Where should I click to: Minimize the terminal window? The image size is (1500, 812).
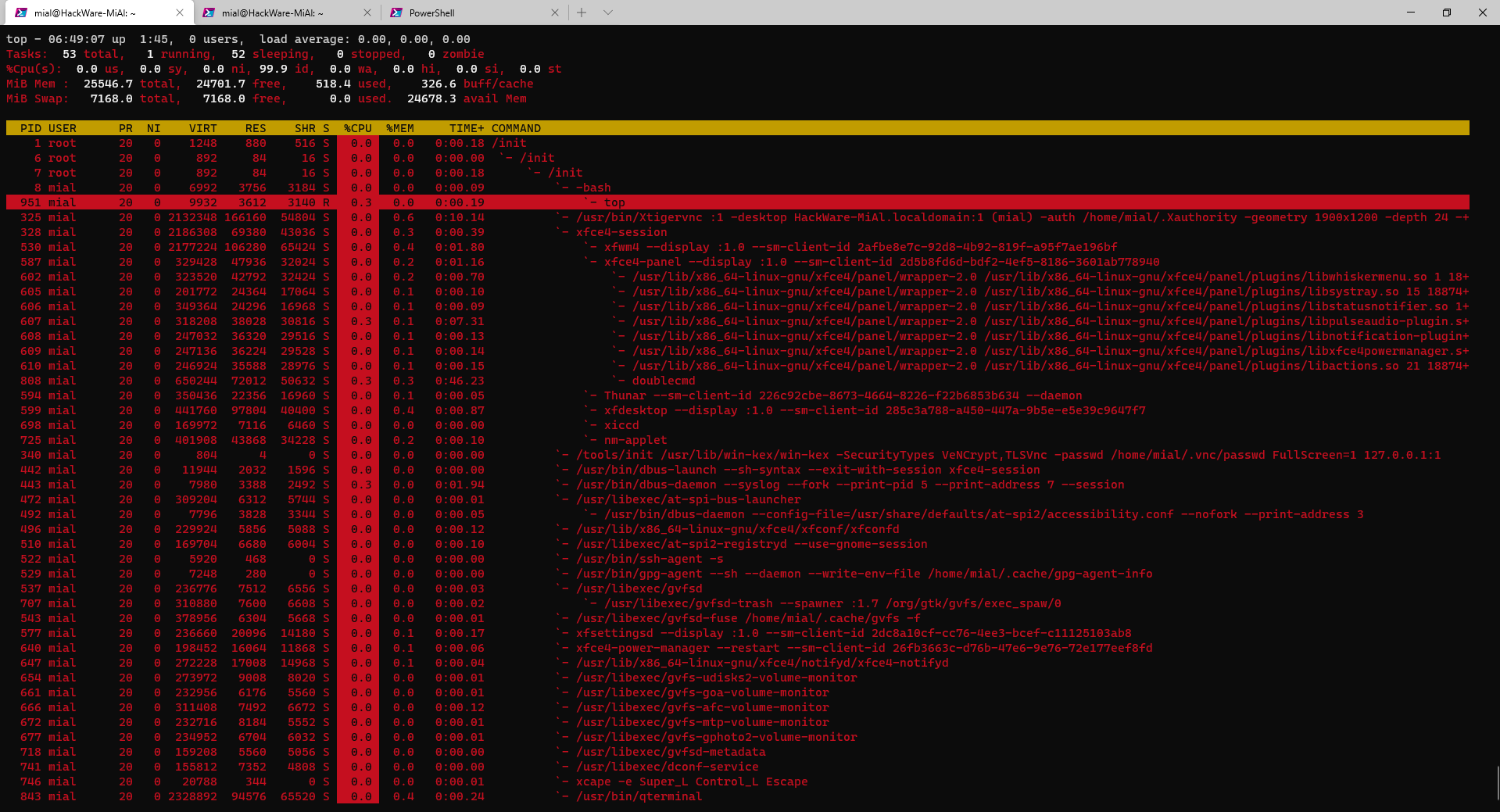[x=1411, y=13]
